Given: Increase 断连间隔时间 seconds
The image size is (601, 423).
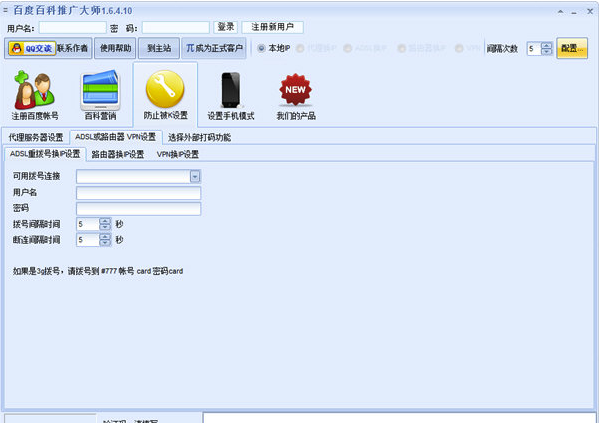Looking at the screenshot, I should coord(105,237).
